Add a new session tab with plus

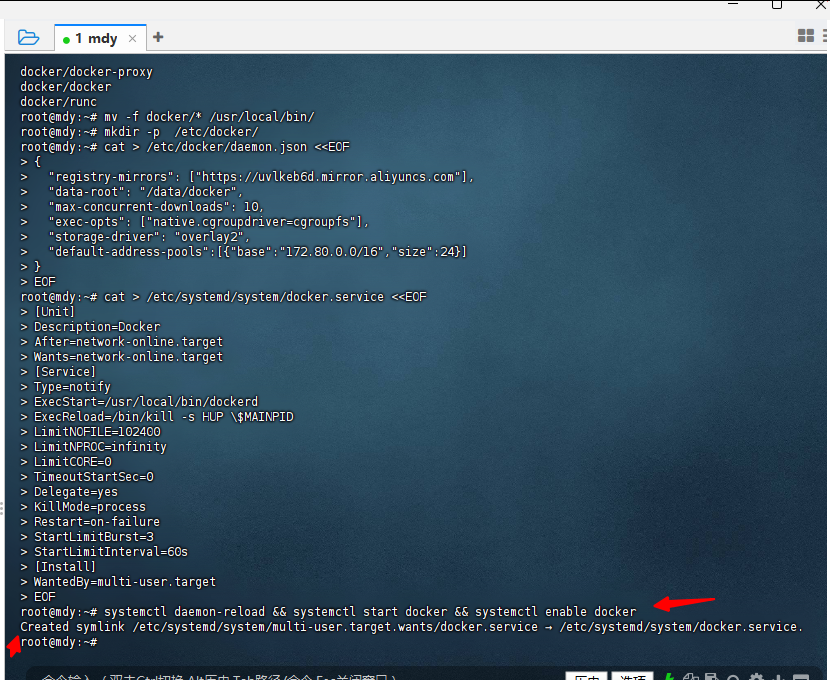pyautogui.click(x=158, y=37)
